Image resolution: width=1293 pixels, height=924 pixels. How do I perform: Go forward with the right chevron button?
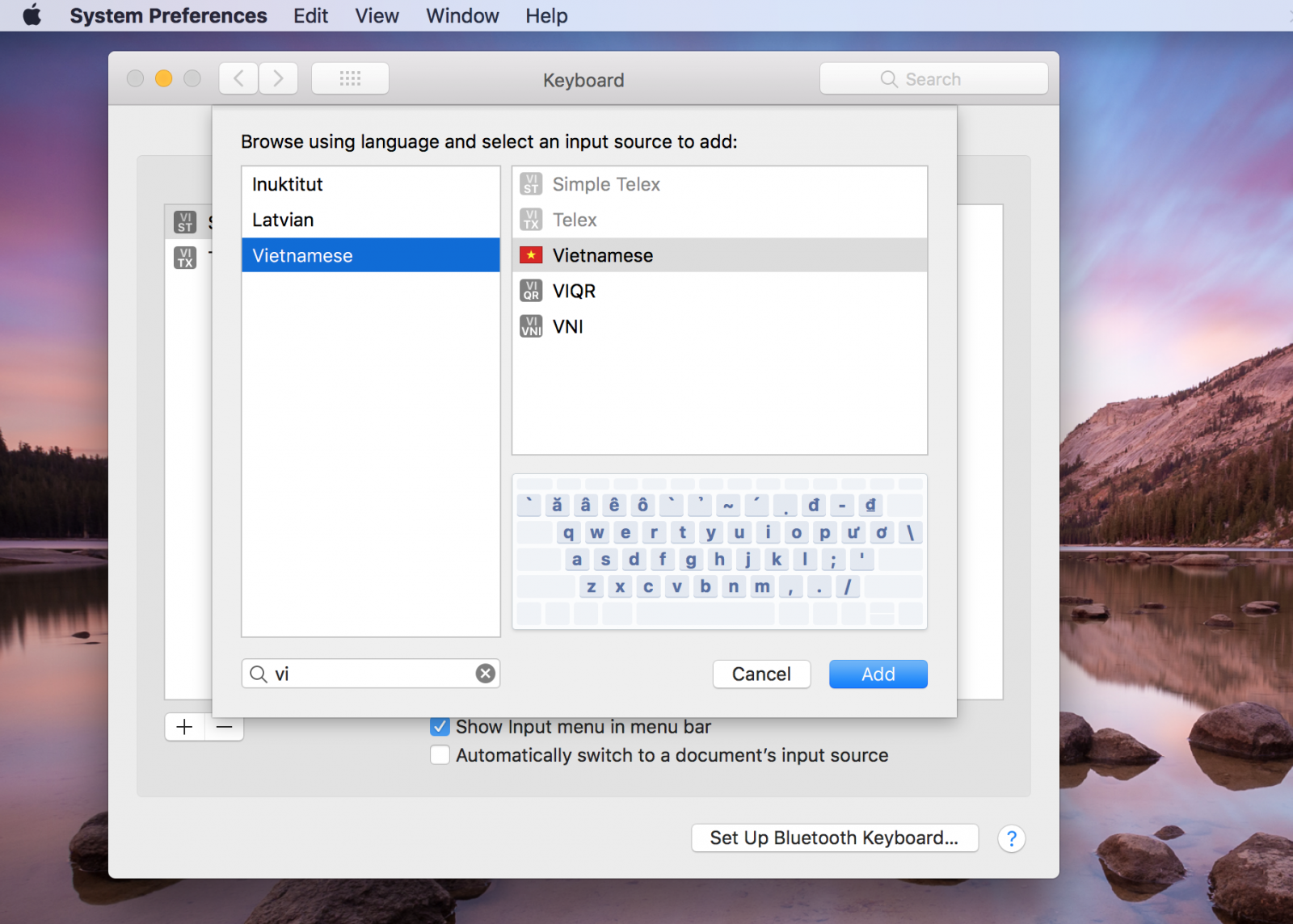coord(278,78)
